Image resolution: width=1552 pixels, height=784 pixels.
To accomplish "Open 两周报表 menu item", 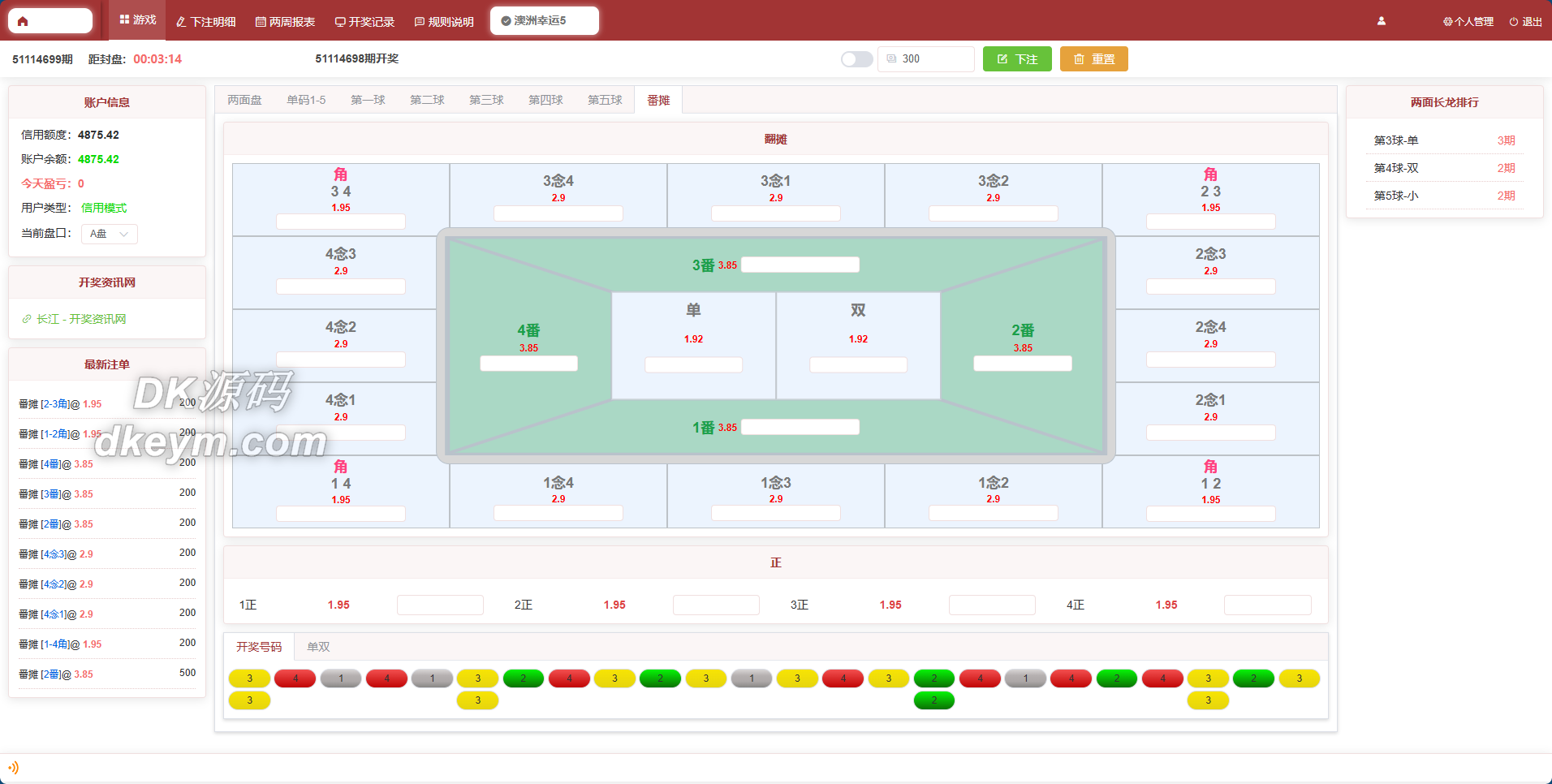I will tap(285, 22).
